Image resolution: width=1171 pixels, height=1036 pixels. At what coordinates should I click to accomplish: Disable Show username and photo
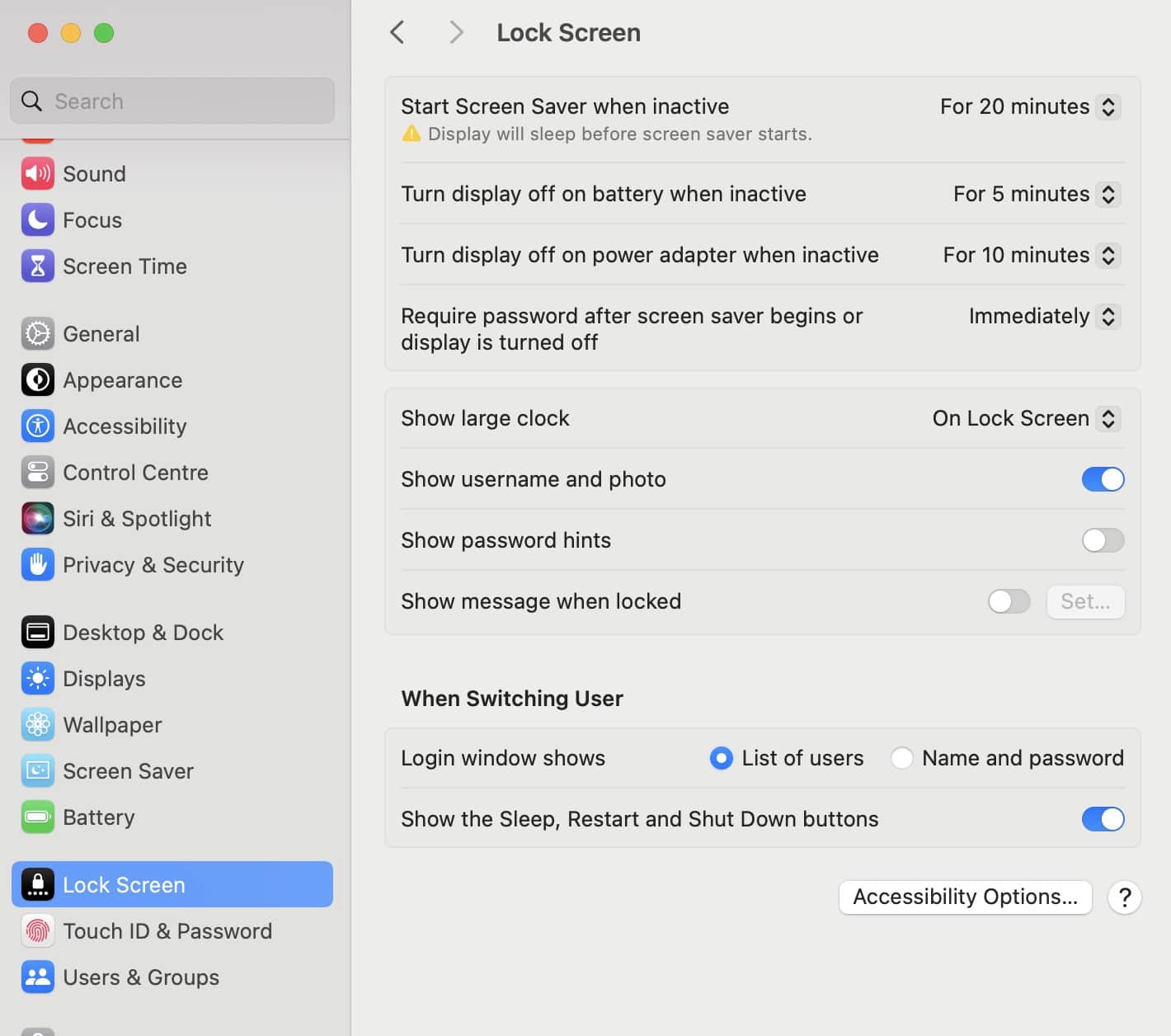coord(1103,479)
